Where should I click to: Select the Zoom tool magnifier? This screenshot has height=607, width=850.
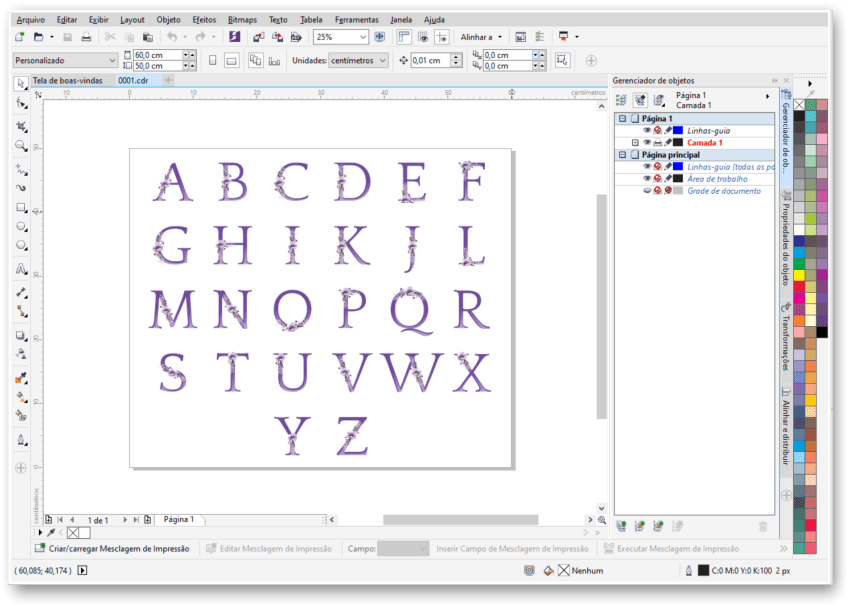point(21,146)
